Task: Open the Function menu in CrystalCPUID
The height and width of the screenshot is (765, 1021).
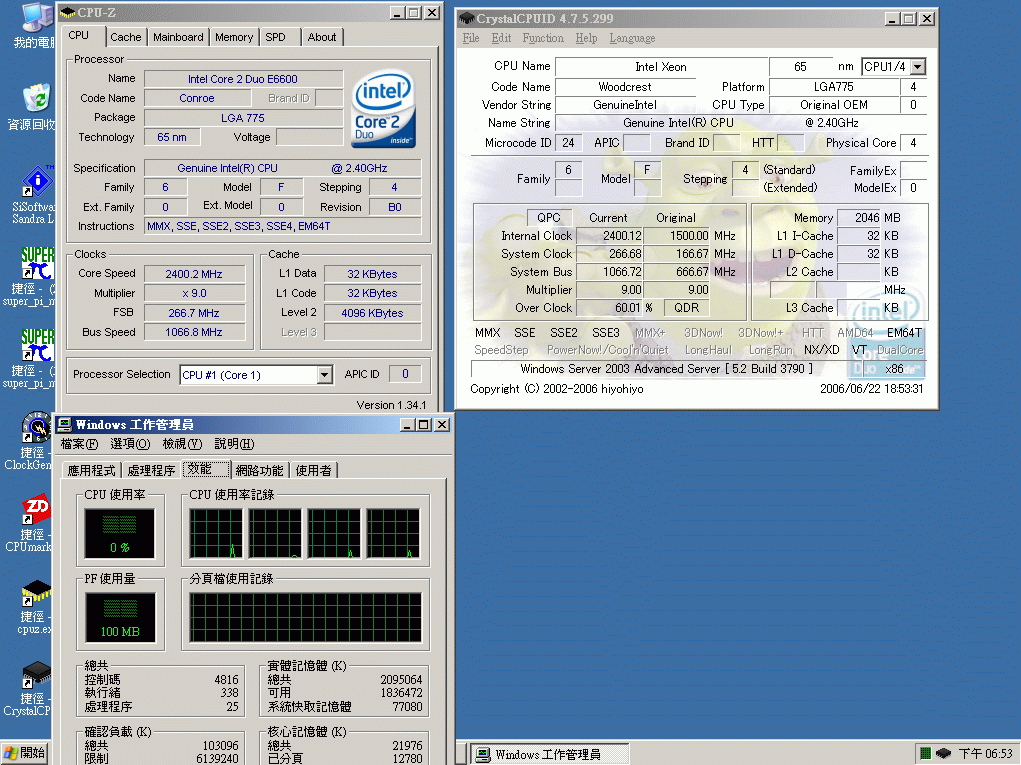Action: 543,38
